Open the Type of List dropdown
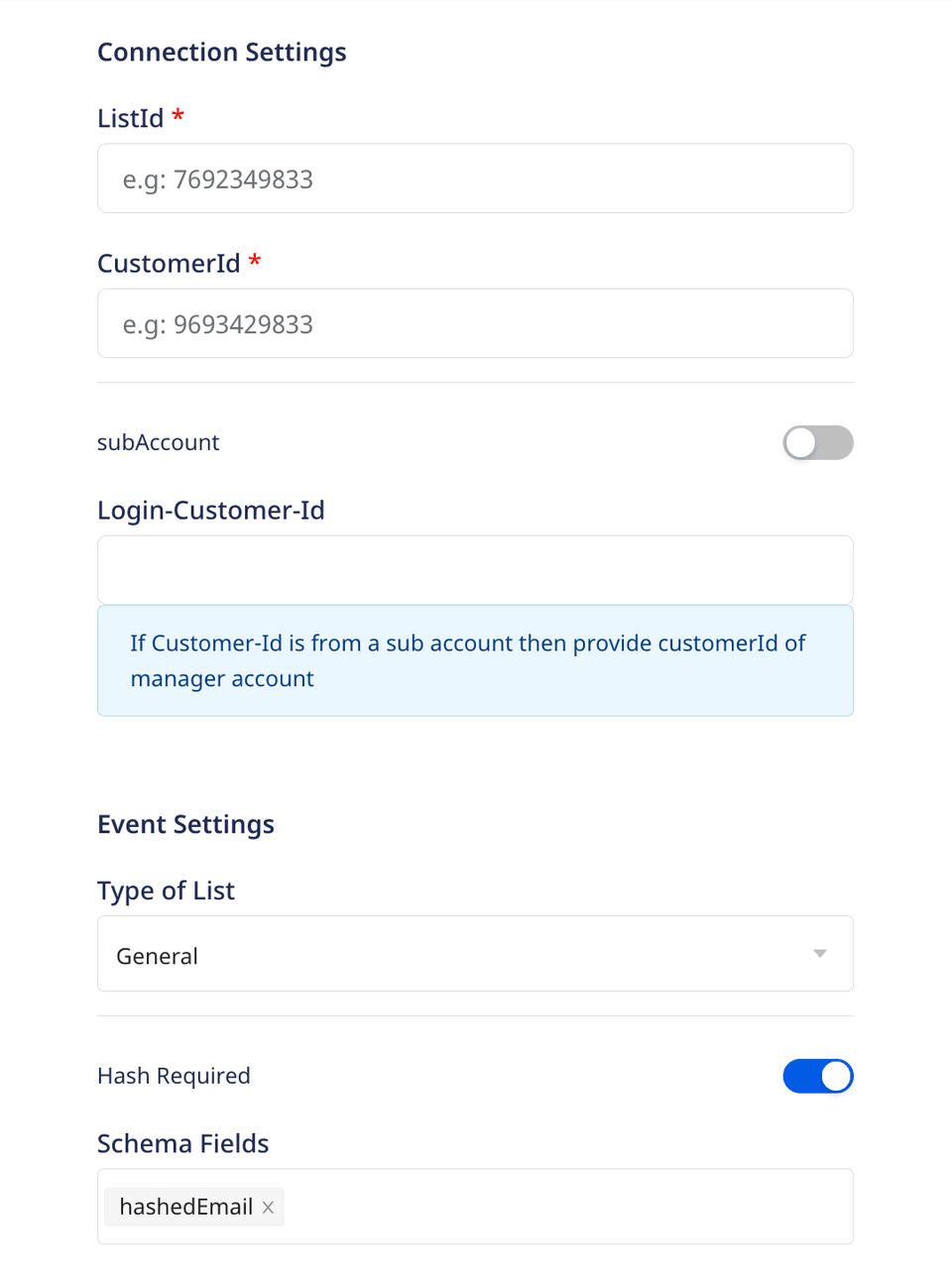The height and width of the screenshot is (1286, 952). (475, 953)
